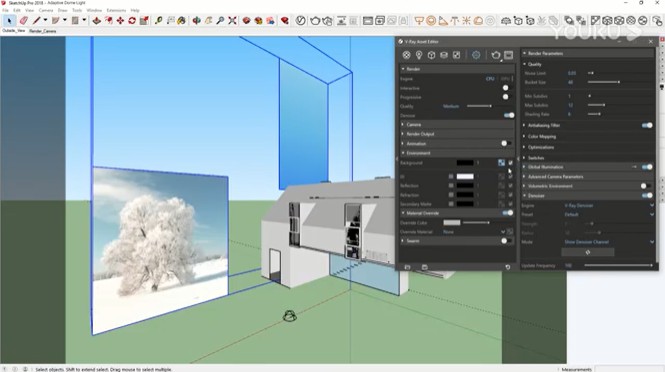Screen dimensions: 665x372
Task: Click the Settings gear in Asset Editor
Action: pos(476,55)
